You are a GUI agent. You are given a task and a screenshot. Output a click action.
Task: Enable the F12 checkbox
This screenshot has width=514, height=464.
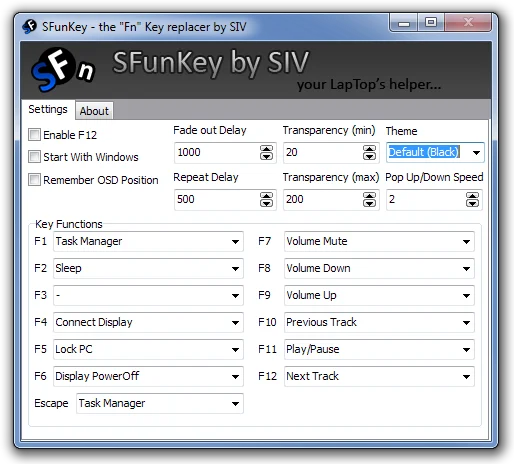pyautogui.click(x=34, y=135)
